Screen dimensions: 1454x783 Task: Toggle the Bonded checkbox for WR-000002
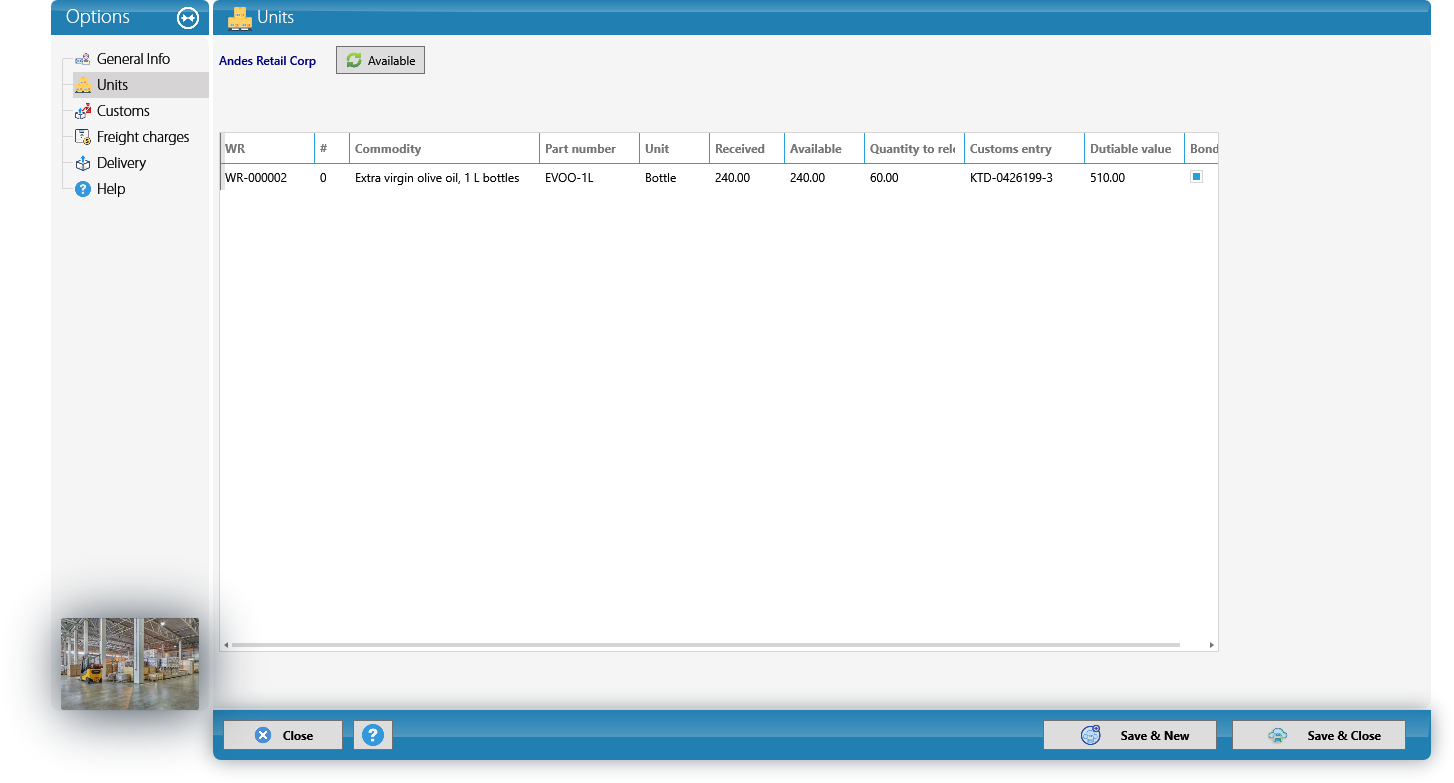pos(1196,177)
